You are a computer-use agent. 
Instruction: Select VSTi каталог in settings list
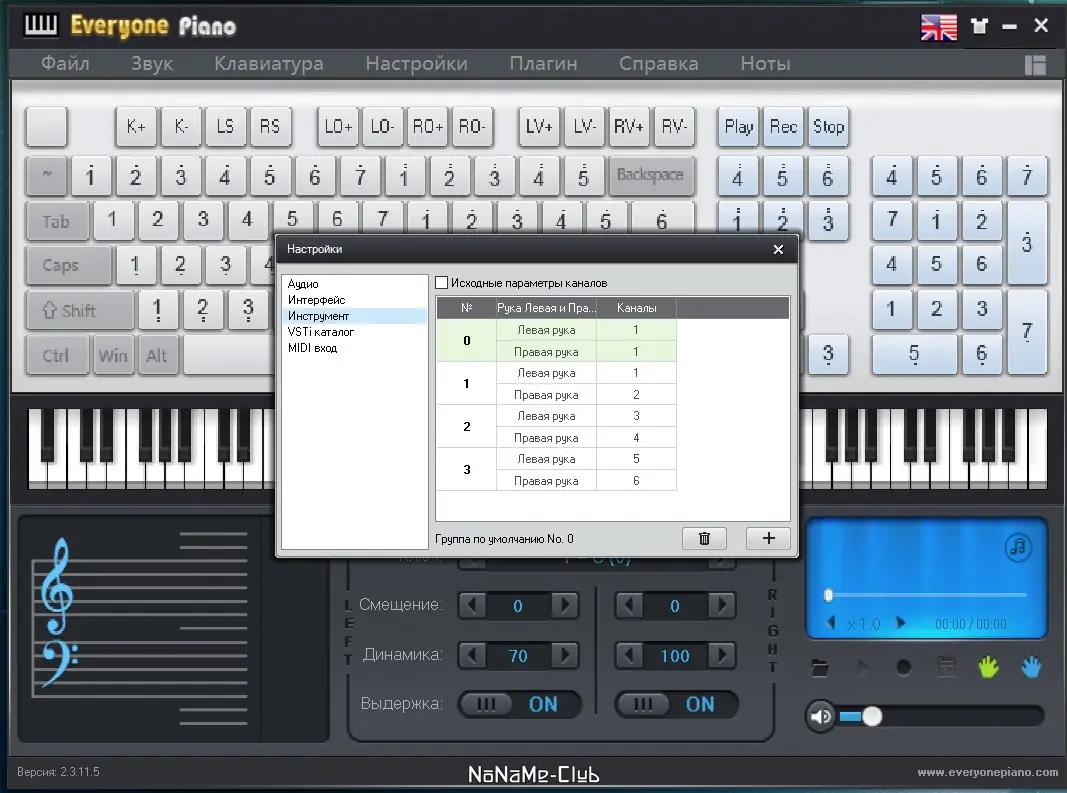(321, 331)
